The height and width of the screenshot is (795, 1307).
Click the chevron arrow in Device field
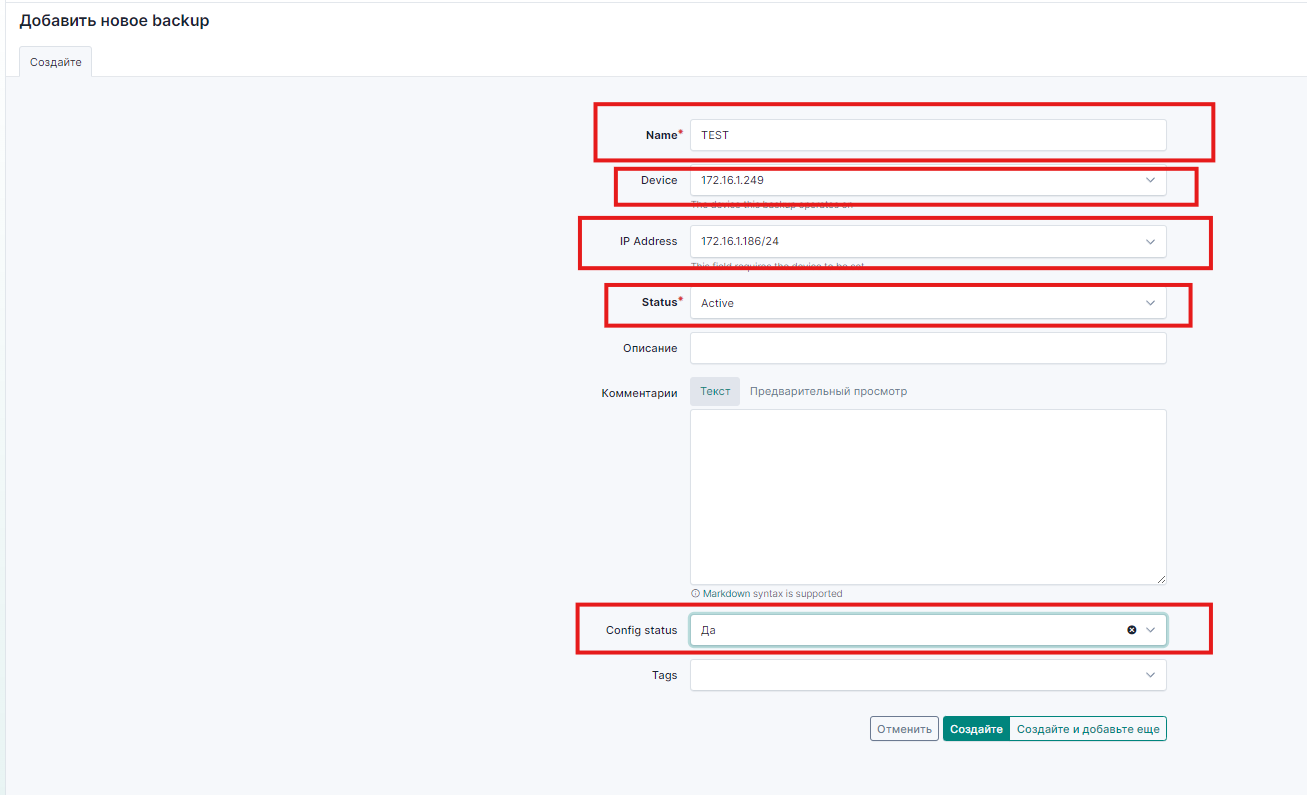point(1151,180)
